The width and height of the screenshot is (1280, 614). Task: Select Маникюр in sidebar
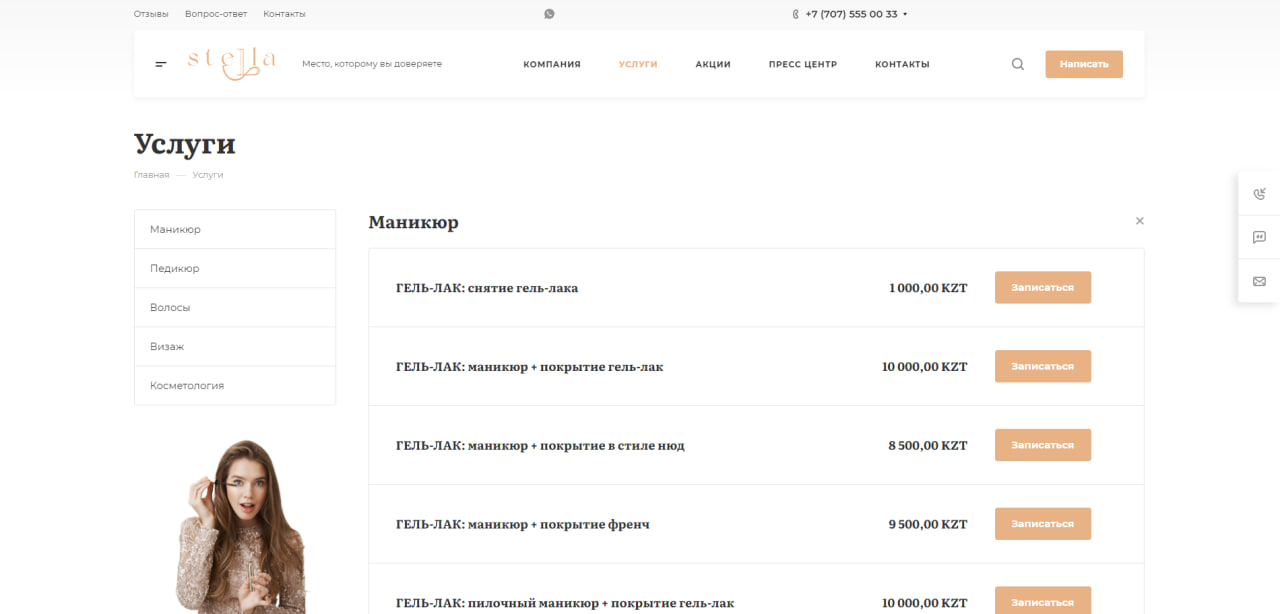pyautogui.click(x=235, y=229)
